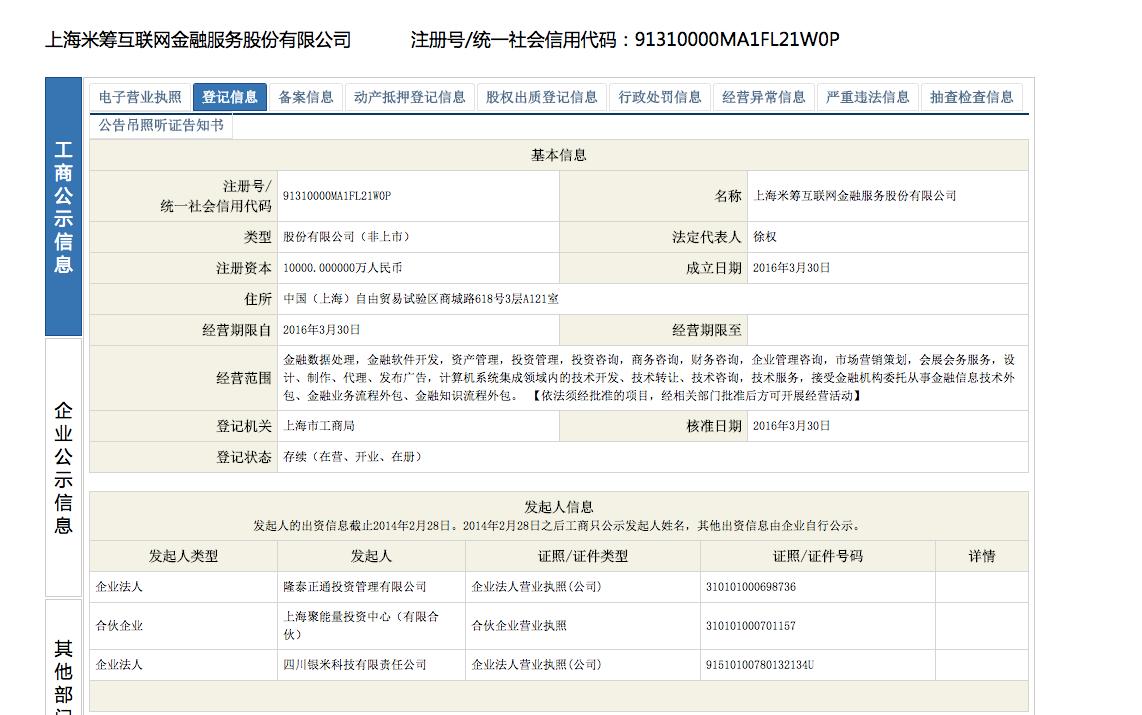Click 企业法人营业执照(公司) in the 四川银米 row
The image size is (1142, 715).
point(536,665)
